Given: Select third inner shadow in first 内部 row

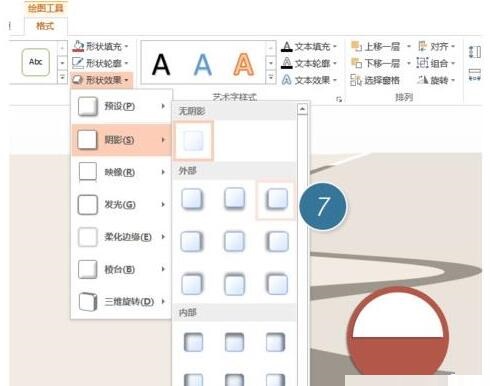Looking at the screenshot, I should 276,342.
